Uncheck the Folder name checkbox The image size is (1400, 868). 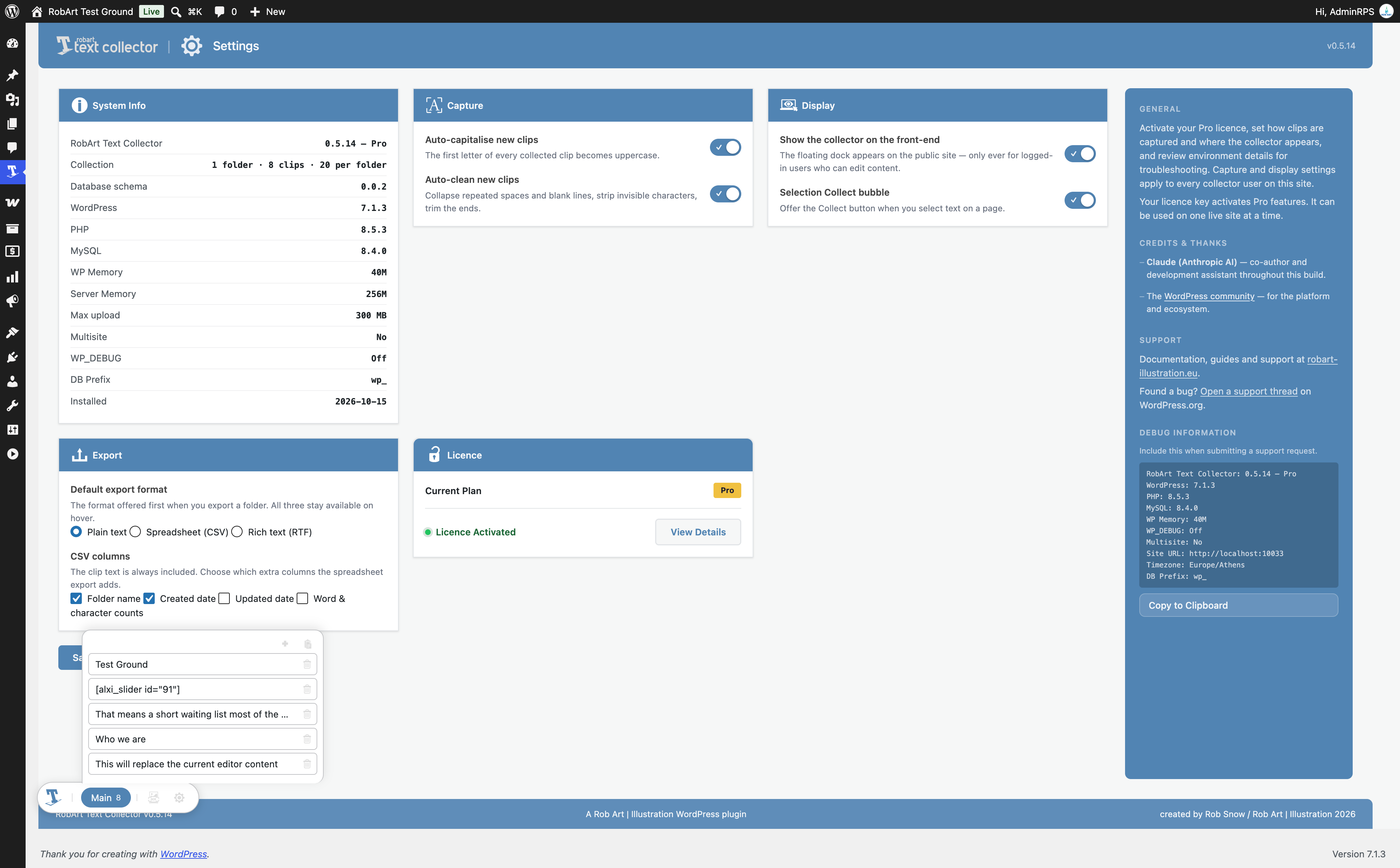(x=76, y=598)
